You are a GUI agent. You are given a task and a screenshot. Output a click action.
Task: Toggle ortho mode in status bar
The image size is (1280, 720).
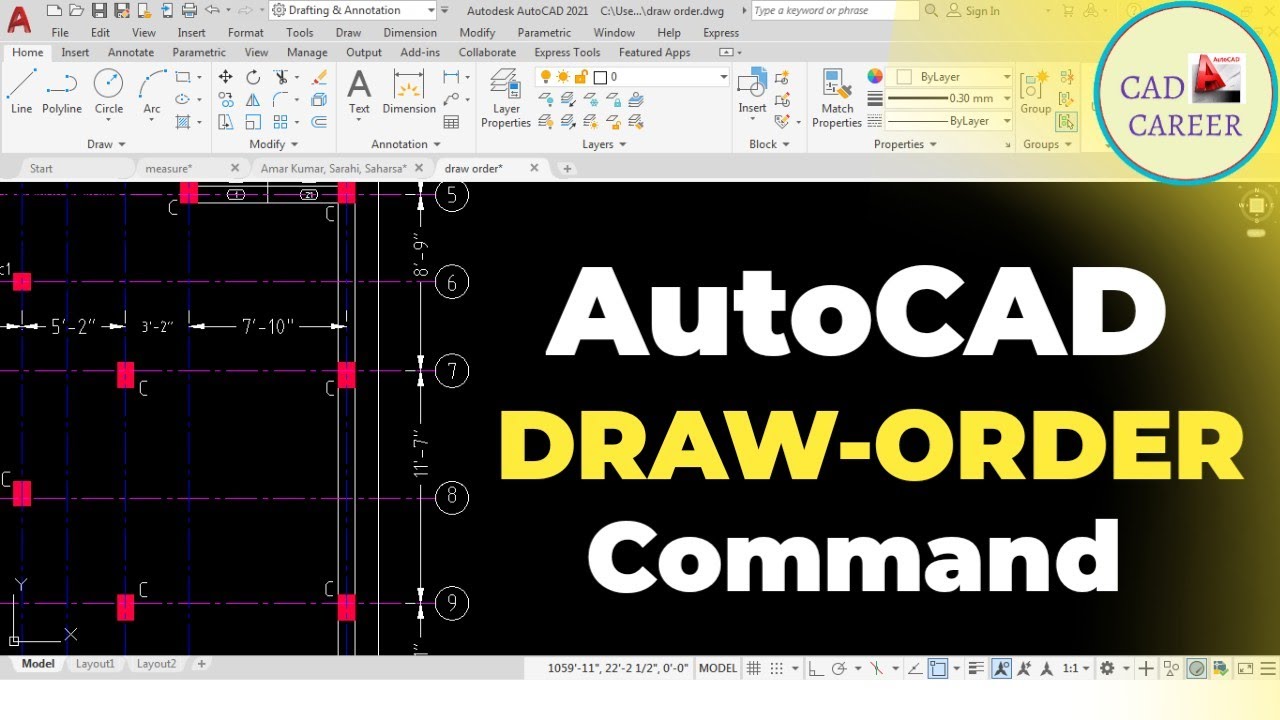[816, 668]
